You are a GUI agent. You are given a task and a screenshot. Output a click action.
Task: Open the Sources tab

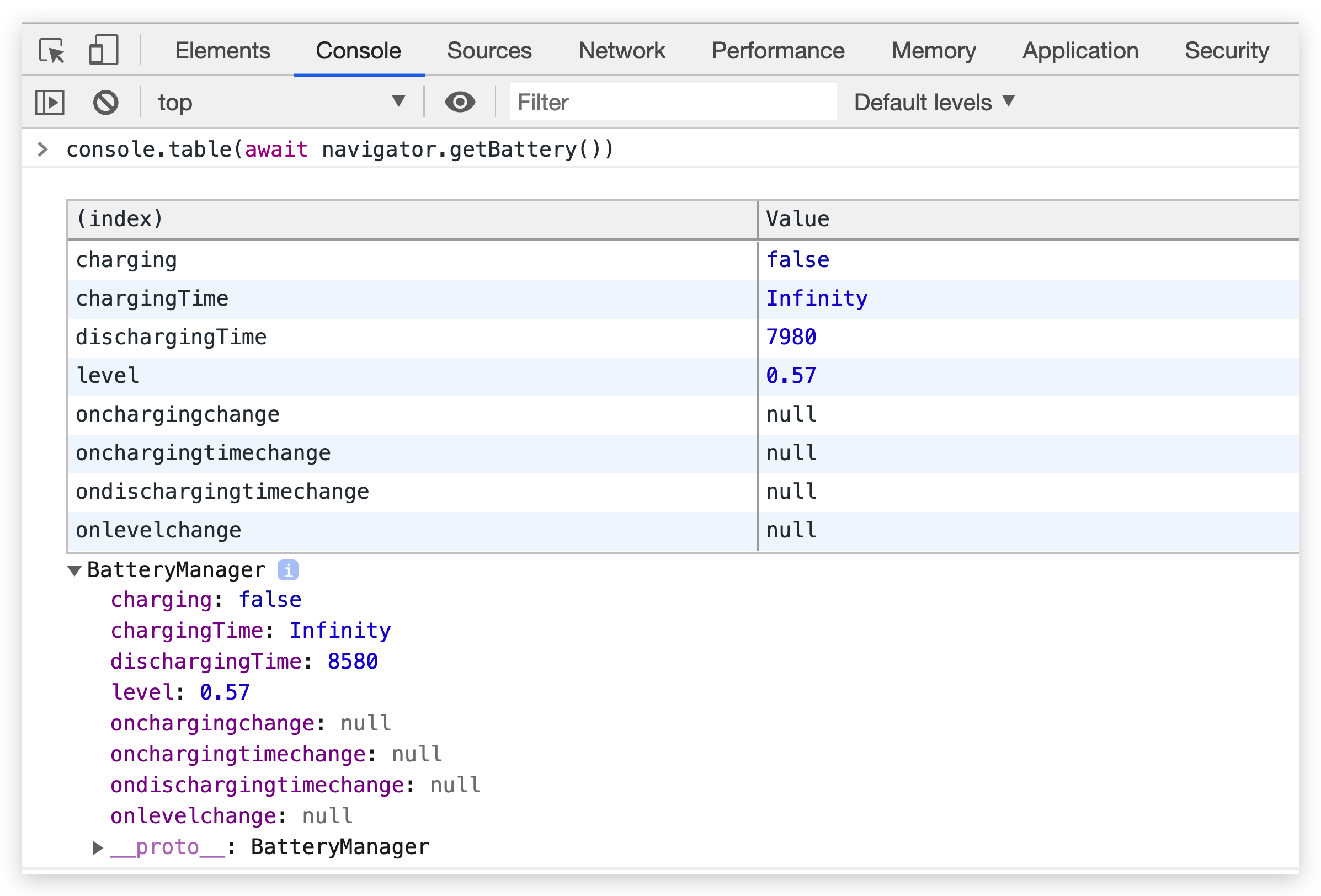pyautogui.click(x=489, y=51)
